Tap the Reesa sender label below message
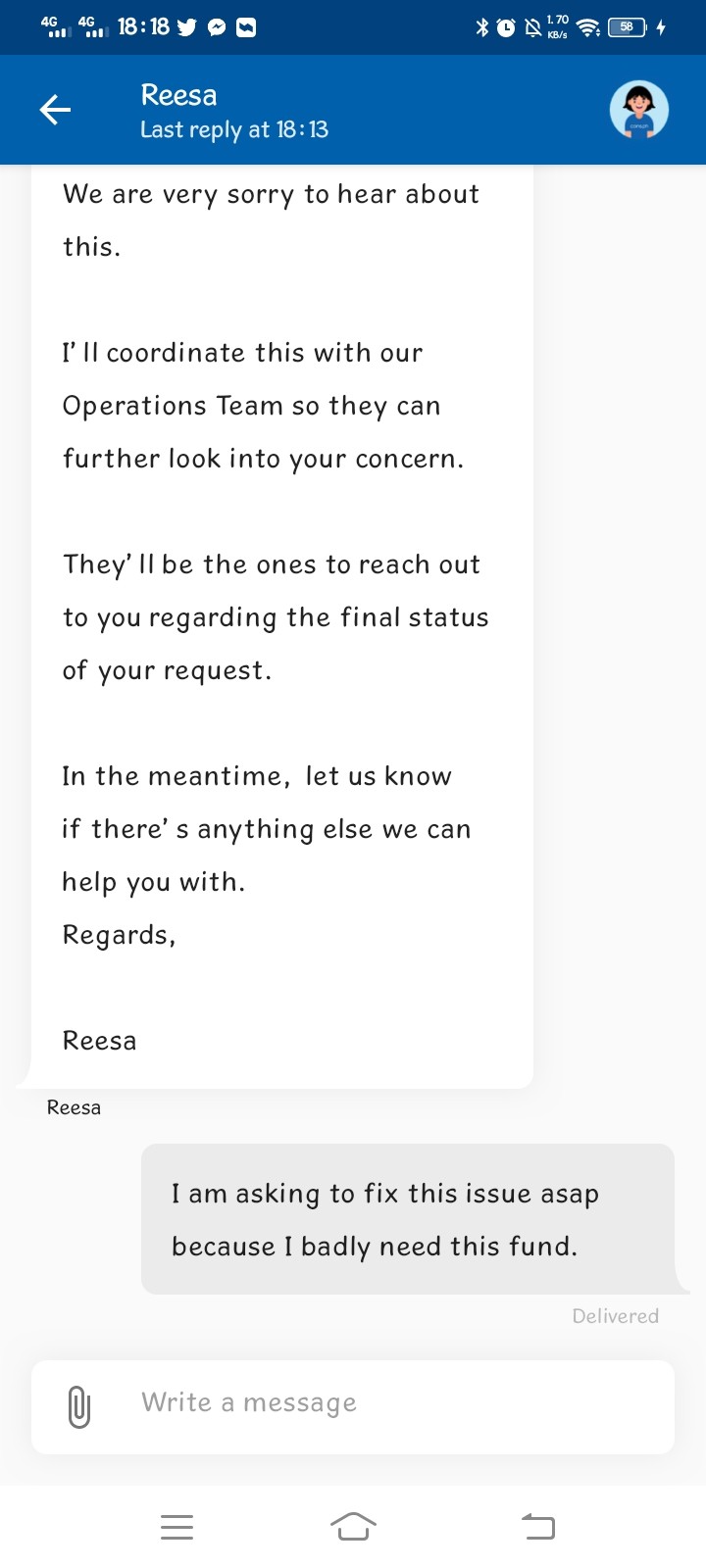706x1568 pixels. click(x=74, y=1107)
